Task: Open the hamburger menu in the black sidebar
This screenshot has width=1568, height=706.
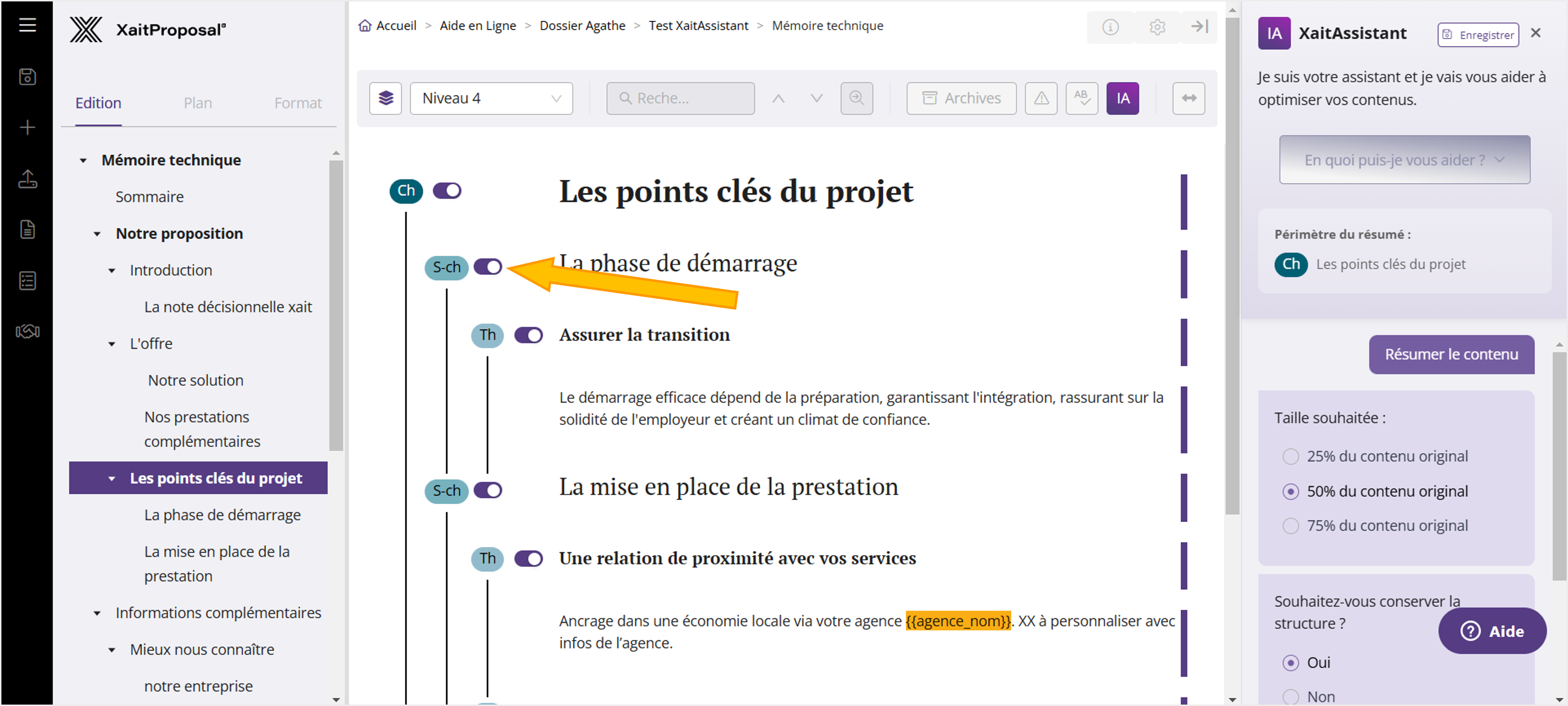Action: click(x=27, y=26)
